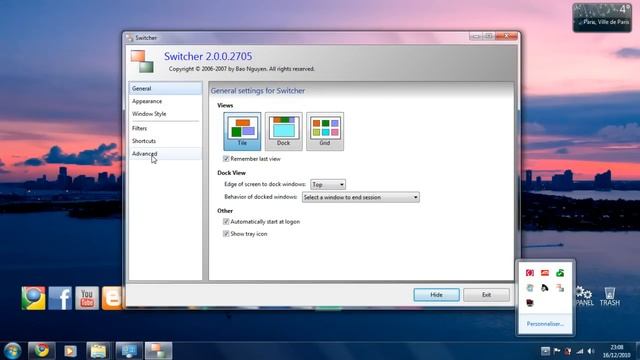The image size is (640, 360).
Task: Open the General settings section
Action: click(165, 89)
